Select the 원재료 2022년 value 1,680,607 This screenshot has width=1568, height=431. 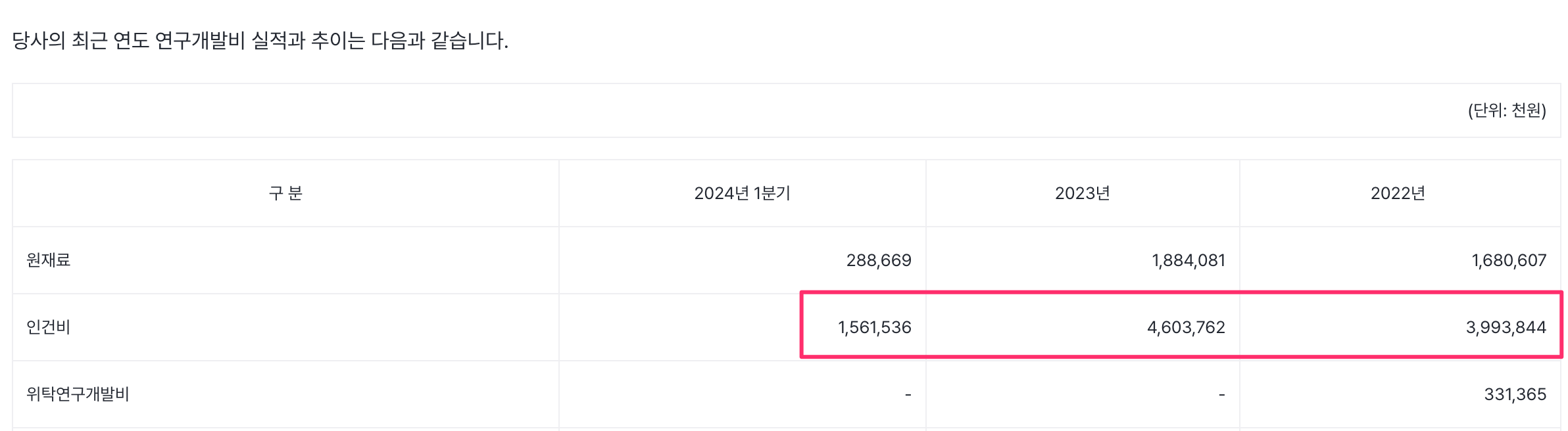(x=1509, y=260)
